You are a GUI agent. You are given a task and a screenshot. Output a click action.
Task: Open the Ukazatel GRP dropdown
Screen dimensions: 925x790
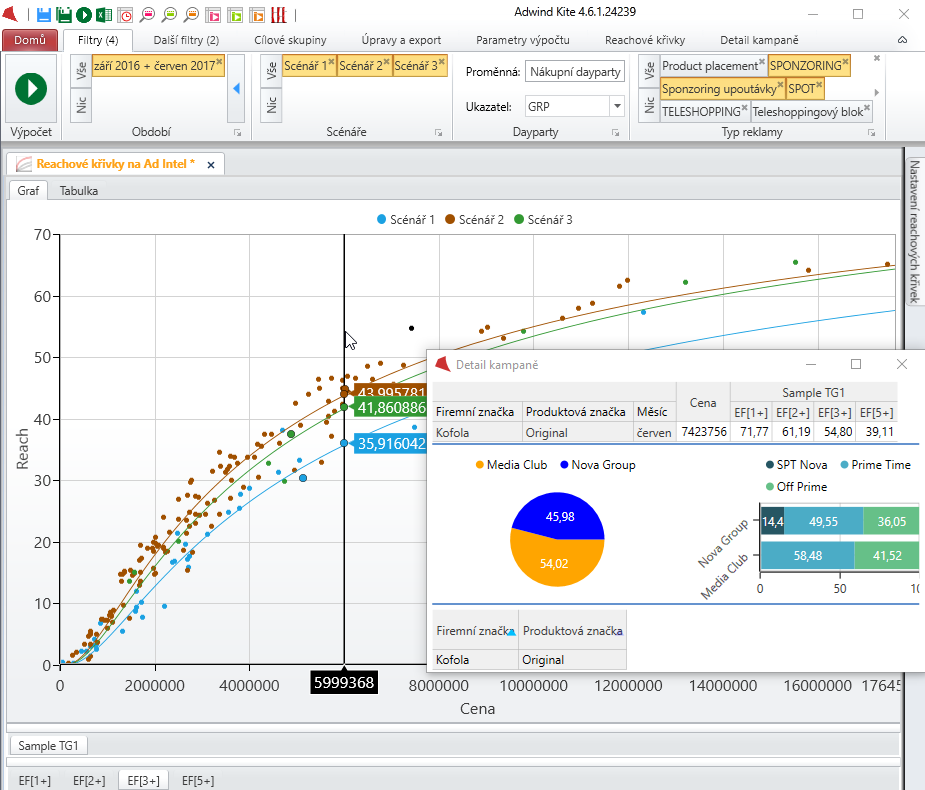(x=617, y=106)
